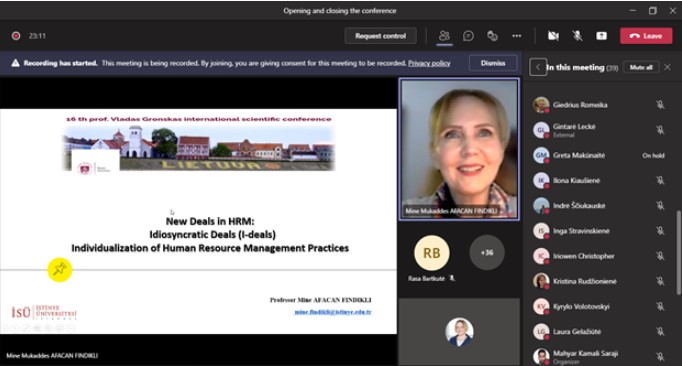Close the participants panel
Viewport: 682px width, 366px height.
tap(668, 67)
